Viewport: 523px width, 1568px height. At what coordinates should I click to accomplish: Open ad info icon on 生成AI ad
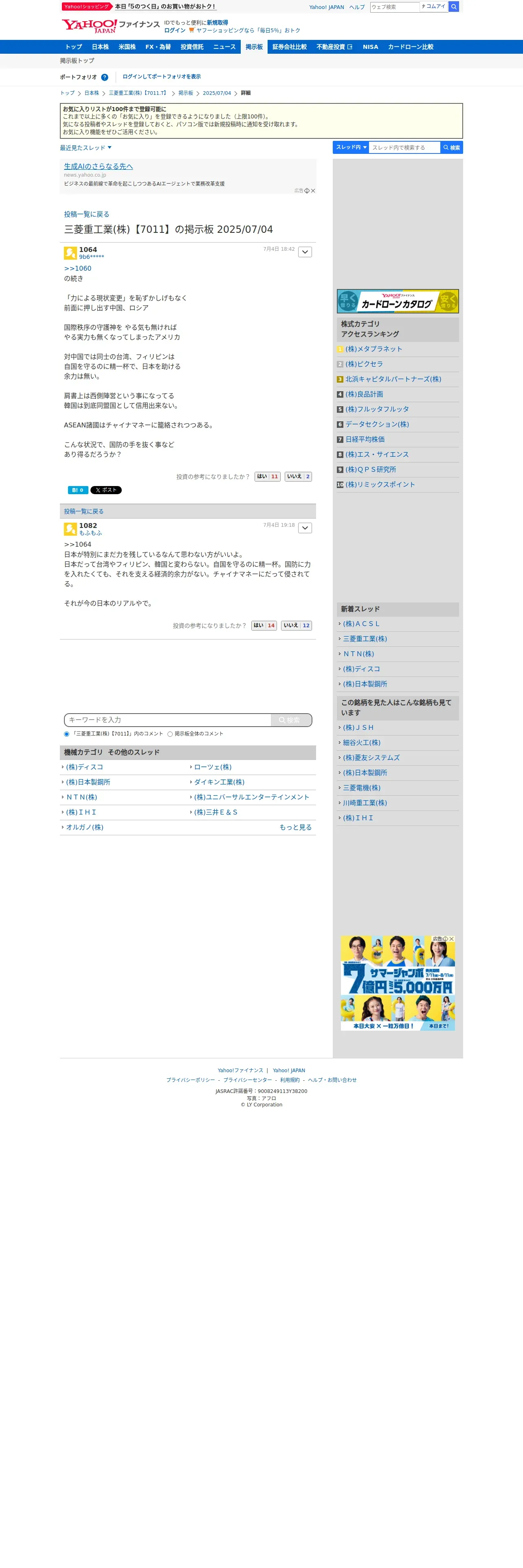(307, 191)
